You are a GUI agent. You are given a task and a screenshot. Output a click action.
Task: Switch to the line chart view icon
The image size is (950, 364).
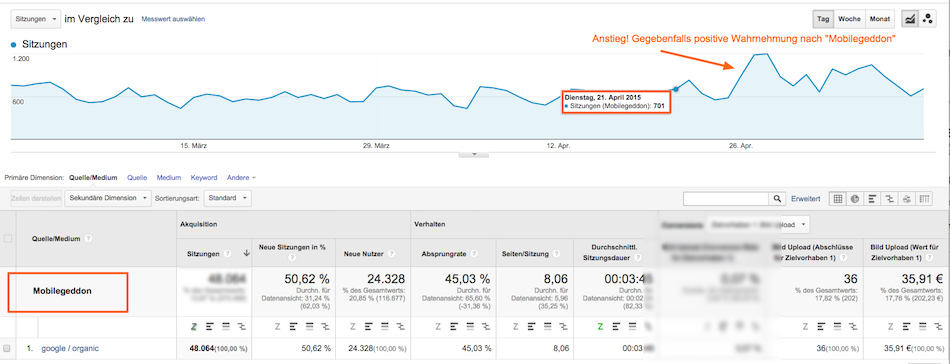click(910, 19)
